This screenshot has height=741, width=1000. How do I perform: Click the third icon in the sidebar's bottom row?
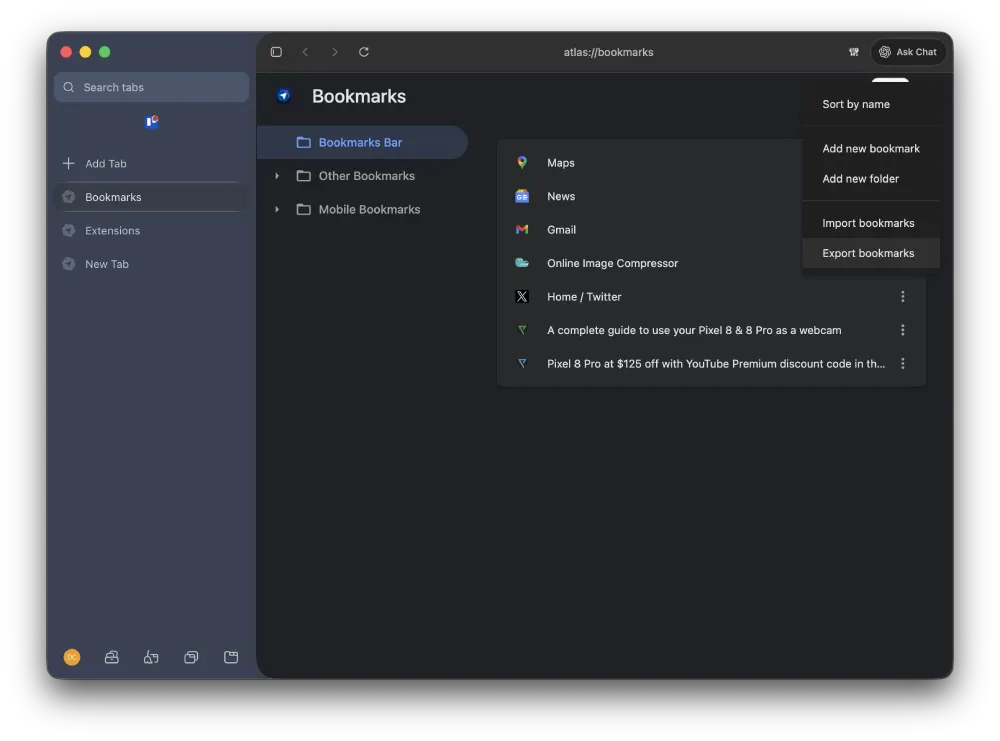pos(151,657)
